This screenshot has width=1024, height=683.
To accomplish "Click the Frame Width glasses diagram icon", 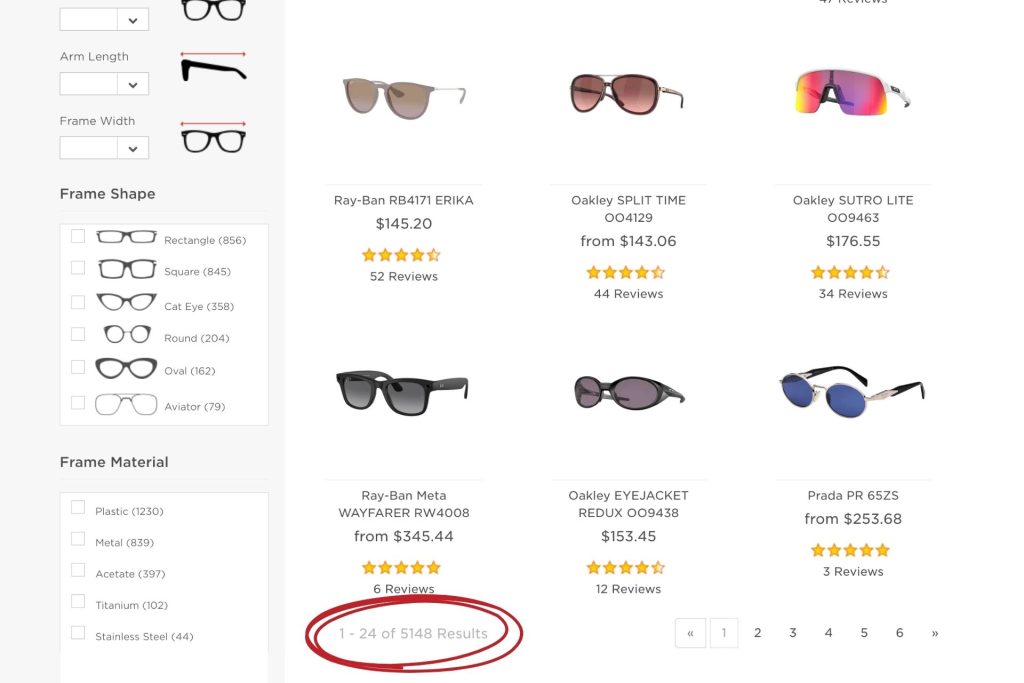I will (x=215, y=138).
